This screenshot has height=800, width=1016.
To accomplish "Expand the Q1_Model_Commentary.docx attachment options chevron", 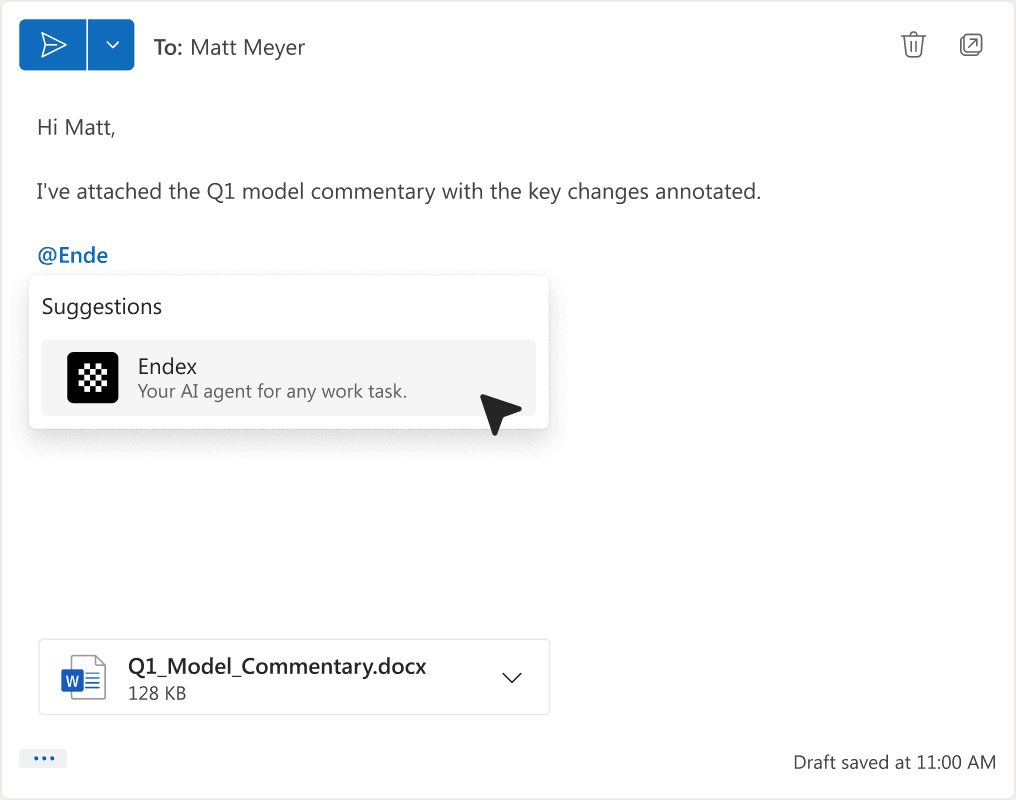I will [x=512, y=678].
